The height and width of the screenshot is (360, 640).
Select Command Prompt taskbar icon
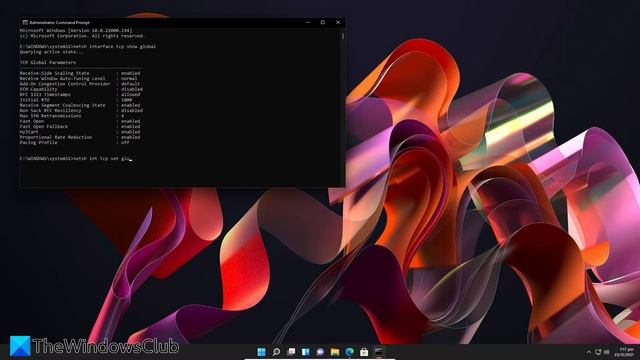(379, 351)
